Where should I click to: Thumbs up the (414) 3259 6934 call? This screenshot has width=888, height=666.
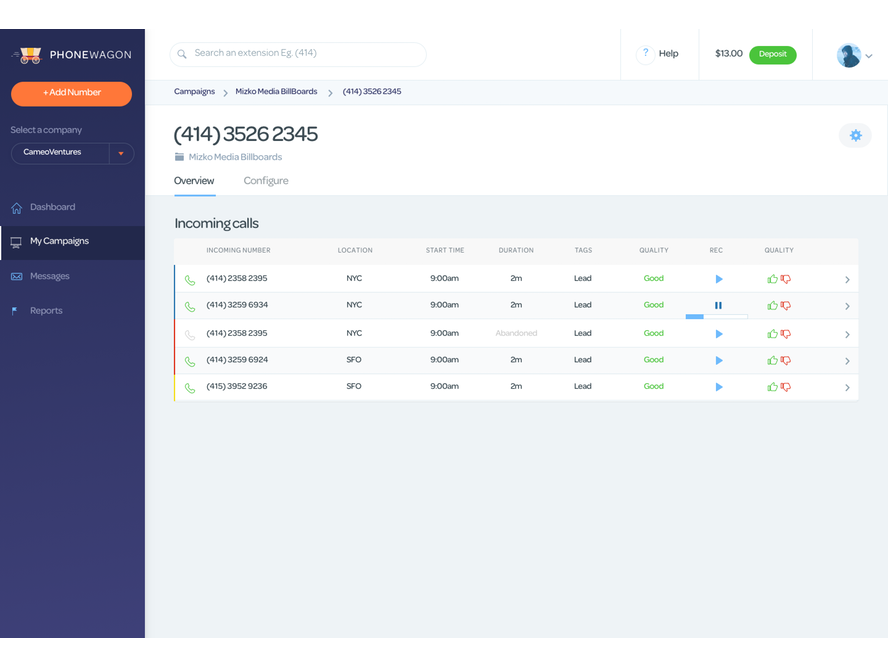click(772, 305)
